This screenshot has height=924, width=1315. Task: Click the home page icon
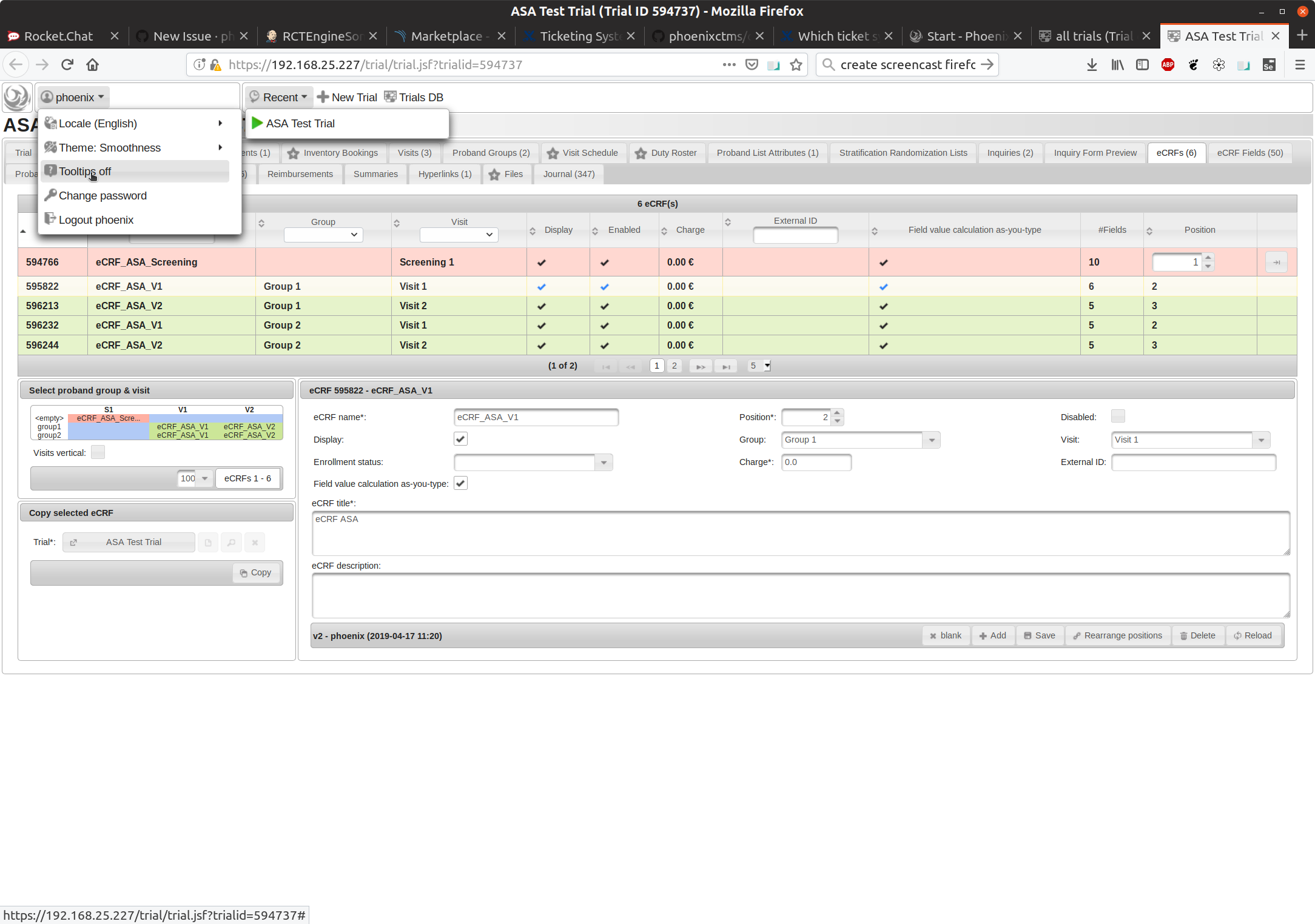click(92, 65)
